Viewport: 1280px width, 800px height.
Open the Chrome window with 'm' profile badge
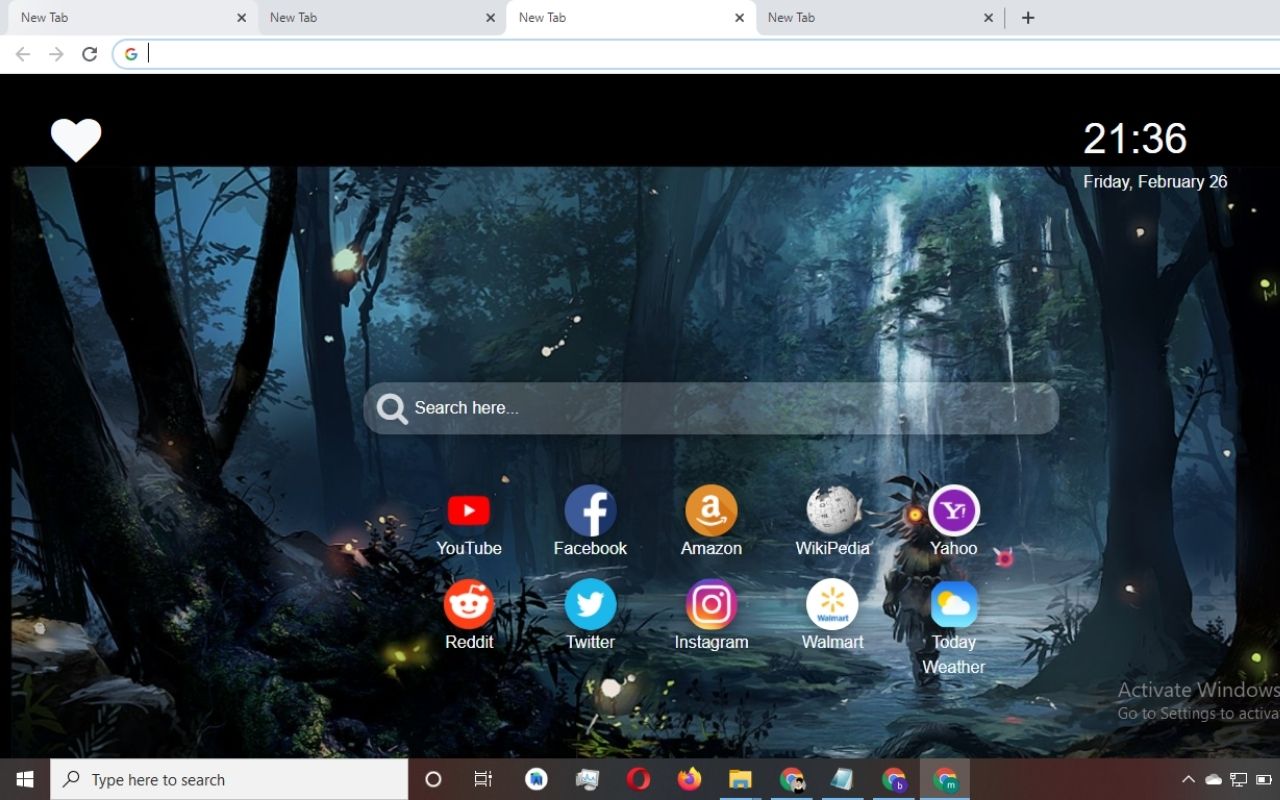(x=945, y=779)
